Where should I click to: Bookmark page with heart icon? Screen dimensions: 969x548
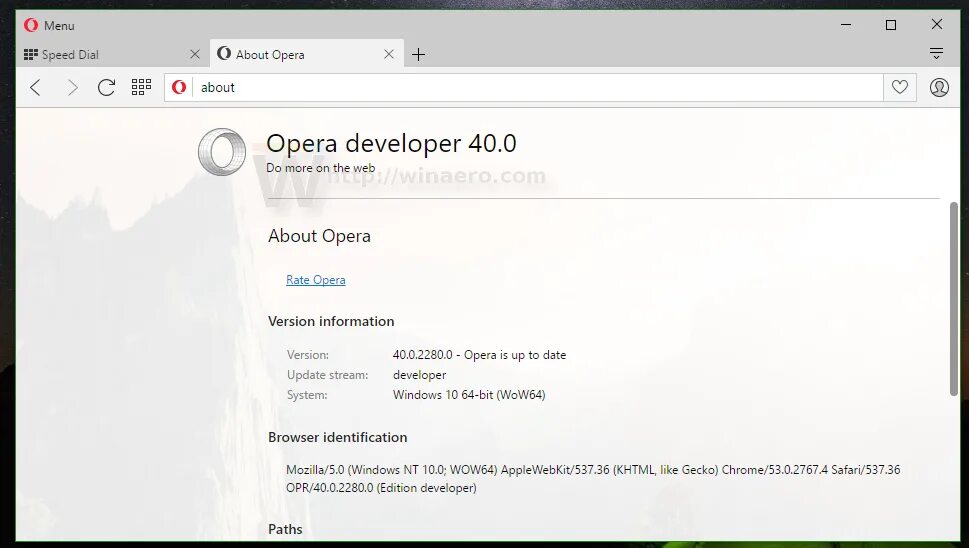(900, 87)
